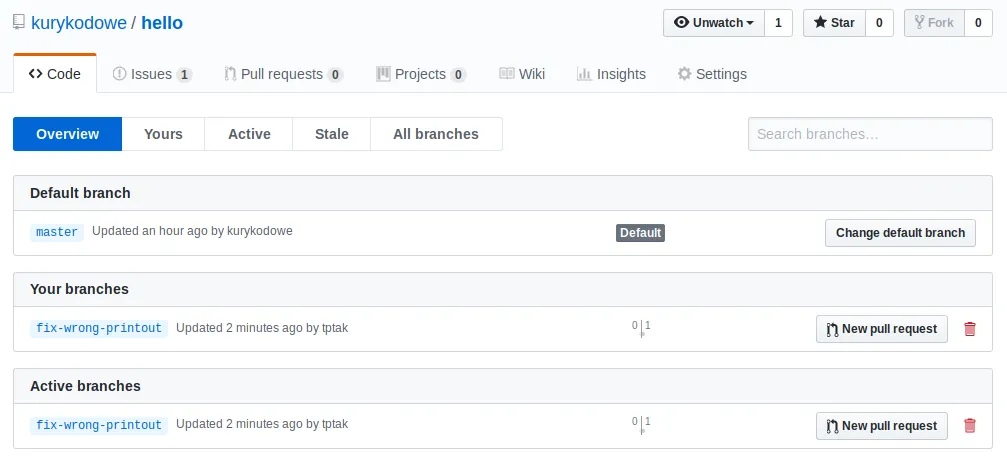Open the stargazers count of 0

point(879,23)
